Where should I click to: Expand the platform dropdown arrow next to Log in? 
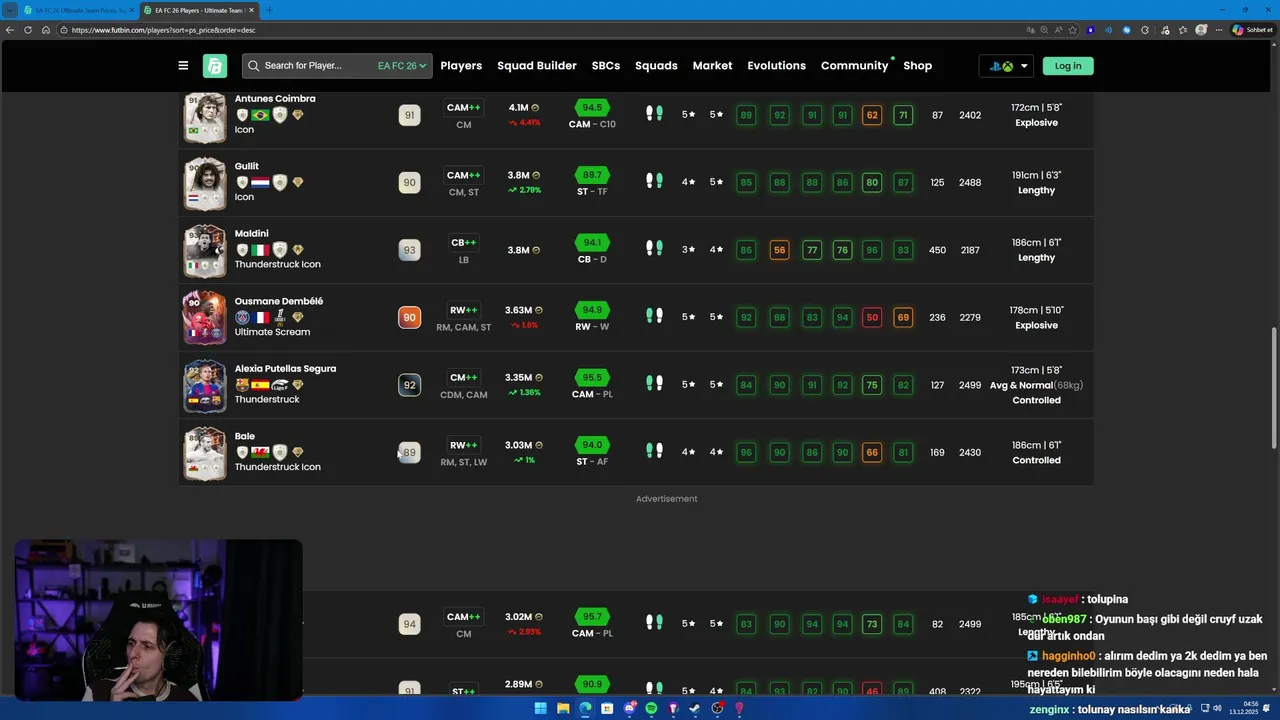pyautogui.click(x=1024, y=67)
